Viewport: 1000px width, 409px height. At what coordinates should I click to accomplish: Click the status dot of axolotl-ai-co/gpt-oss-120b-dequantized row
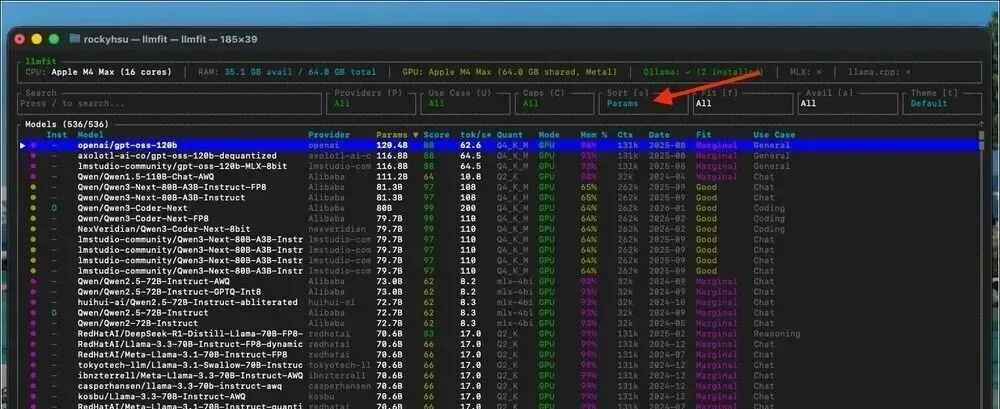point(33,156)
